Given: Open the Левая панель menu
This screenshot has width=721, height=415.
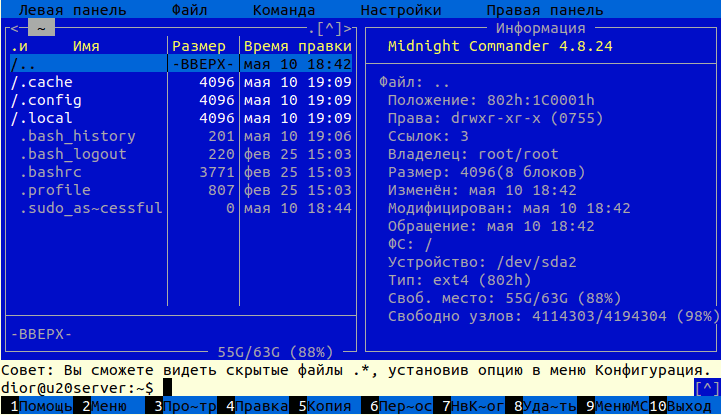Looking at the screenshot, I should [72, 10].
